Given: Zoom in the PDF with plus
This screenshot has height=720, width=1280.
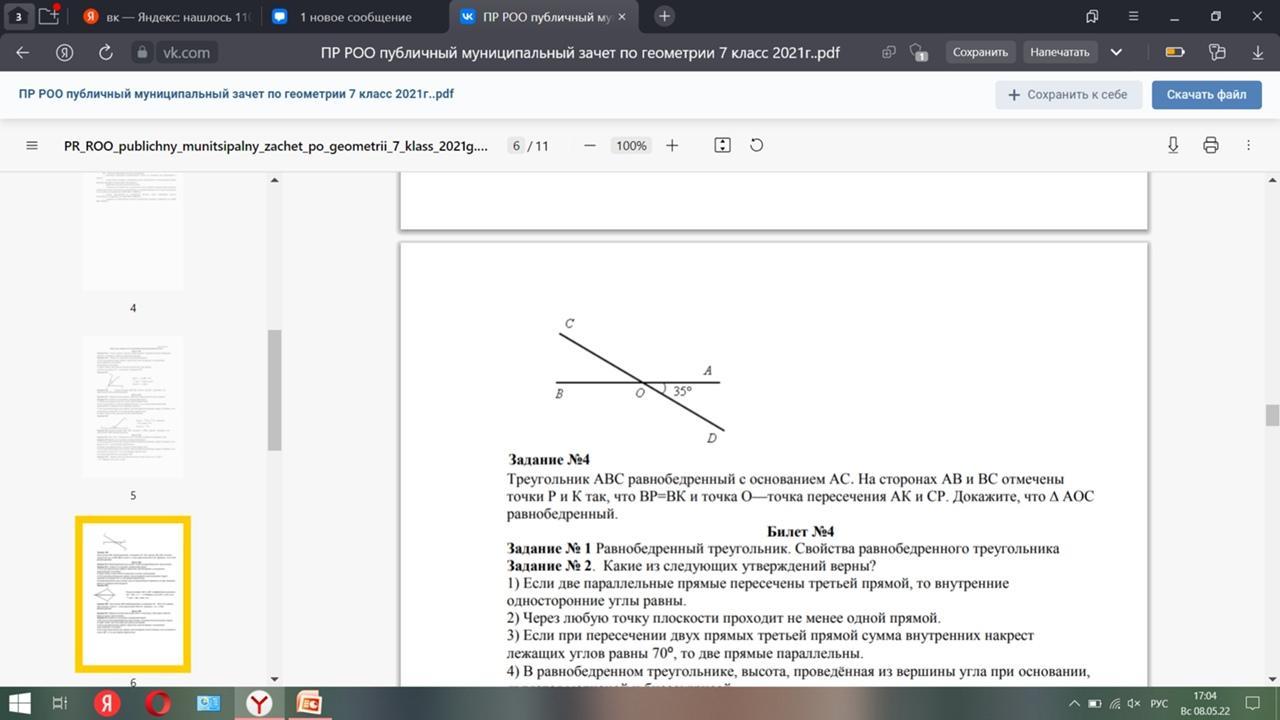Looking at the screenshot, I should click(x=672, y=145).
